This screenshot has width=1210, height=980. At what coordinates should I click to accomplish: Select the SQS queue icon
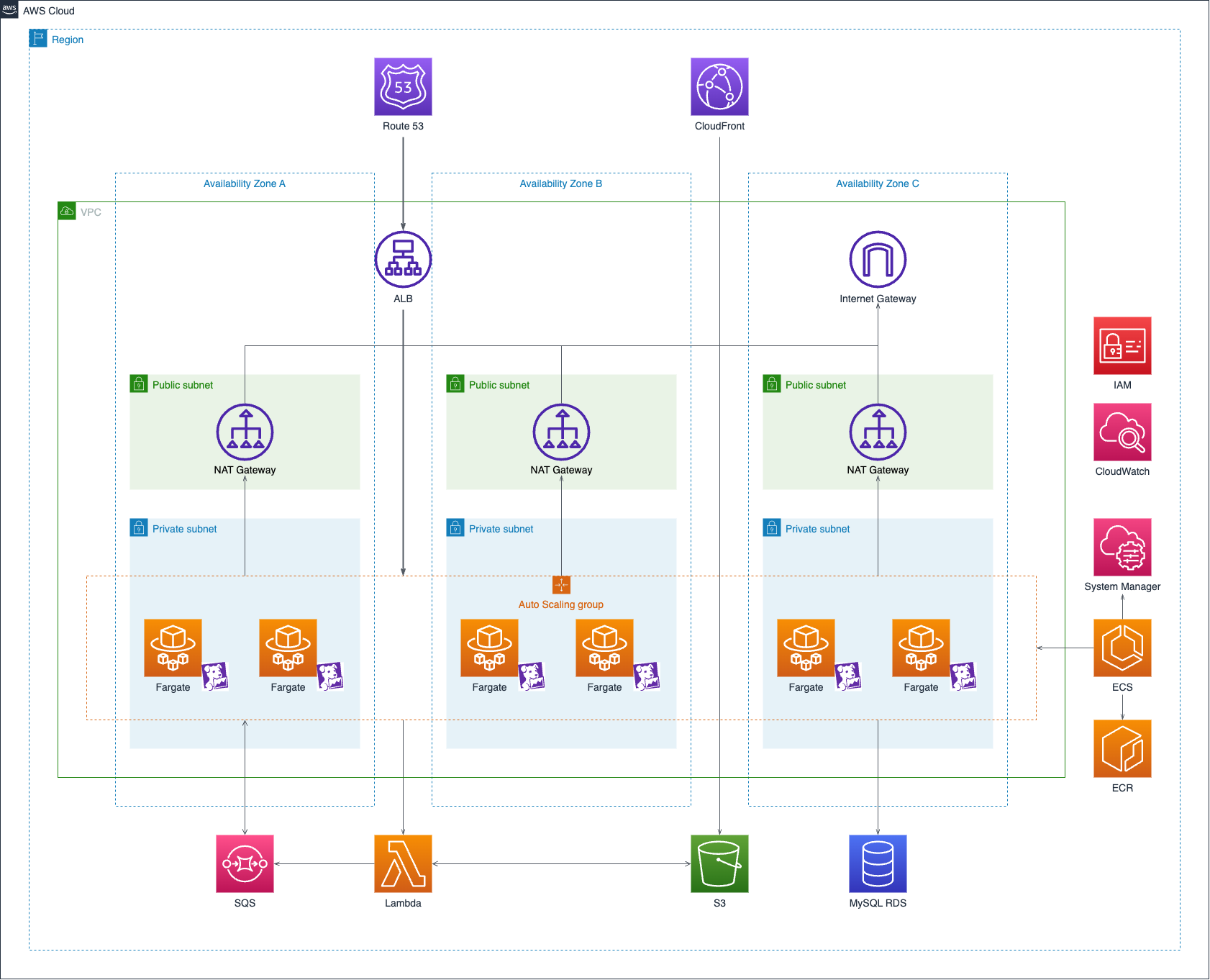pos(245,863)
